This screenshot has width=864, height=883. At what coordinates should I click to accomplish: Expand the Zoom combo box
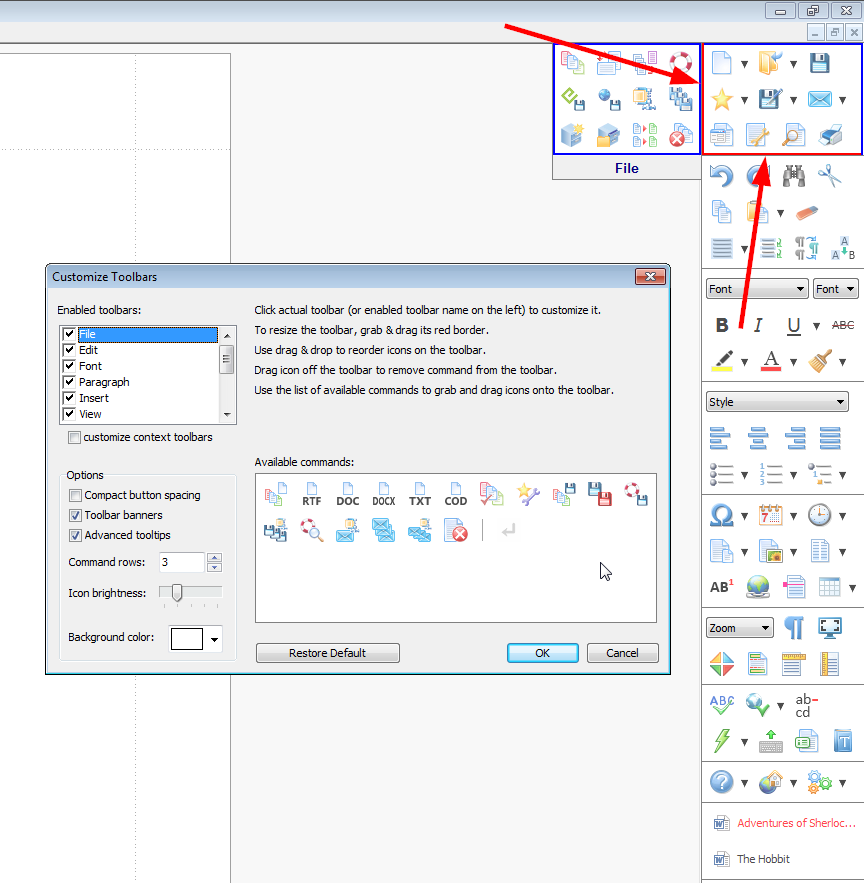(x=739, y=628)
